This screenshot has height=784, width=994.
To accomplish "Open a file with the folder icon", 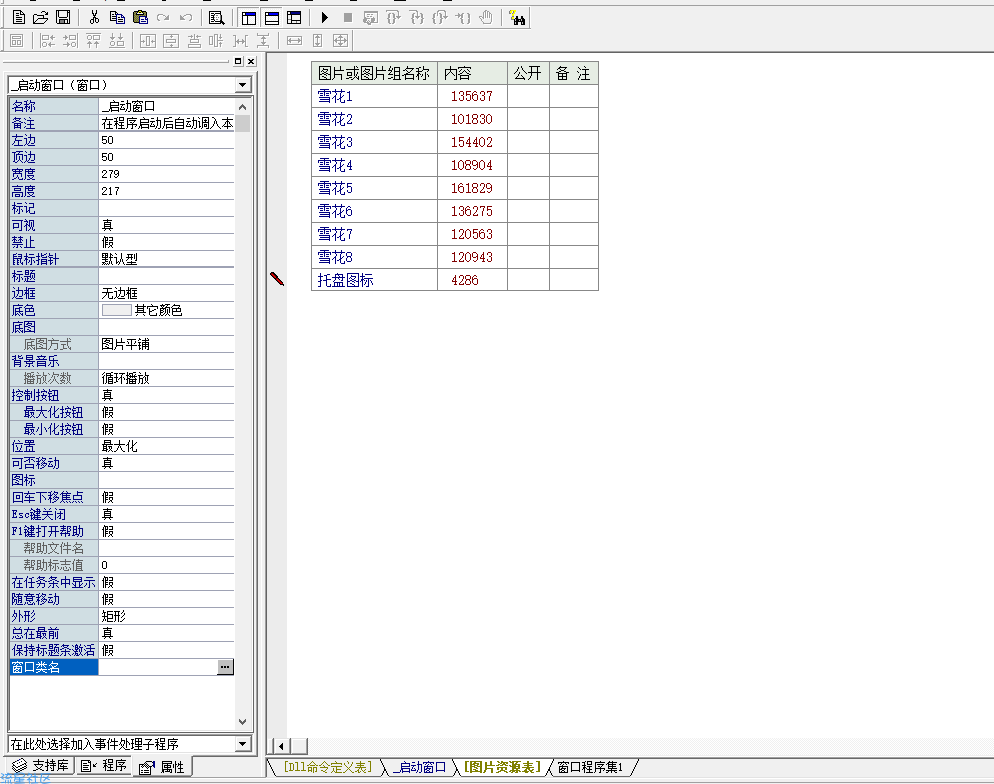I will [41, 17].
